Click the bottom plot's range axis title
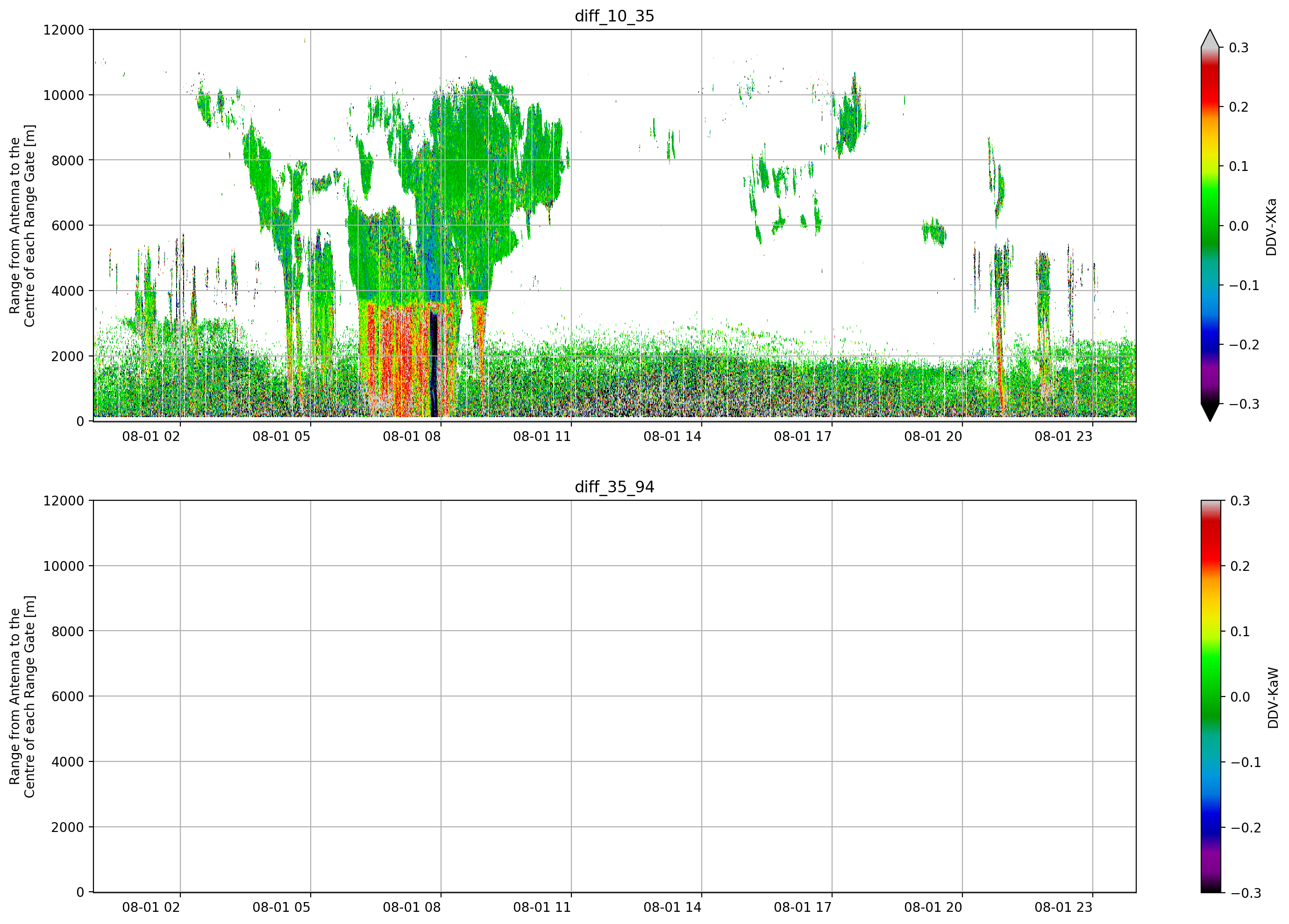Screen dimensions: 1289x924 coord(22,697)
